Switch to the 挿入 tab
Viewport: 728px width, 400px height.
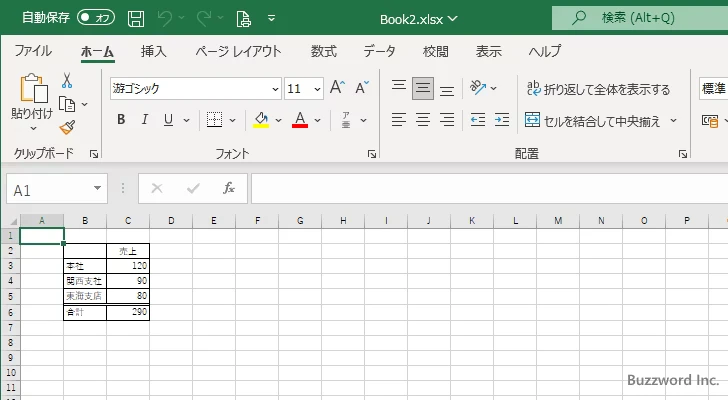(x=154, y=51)
